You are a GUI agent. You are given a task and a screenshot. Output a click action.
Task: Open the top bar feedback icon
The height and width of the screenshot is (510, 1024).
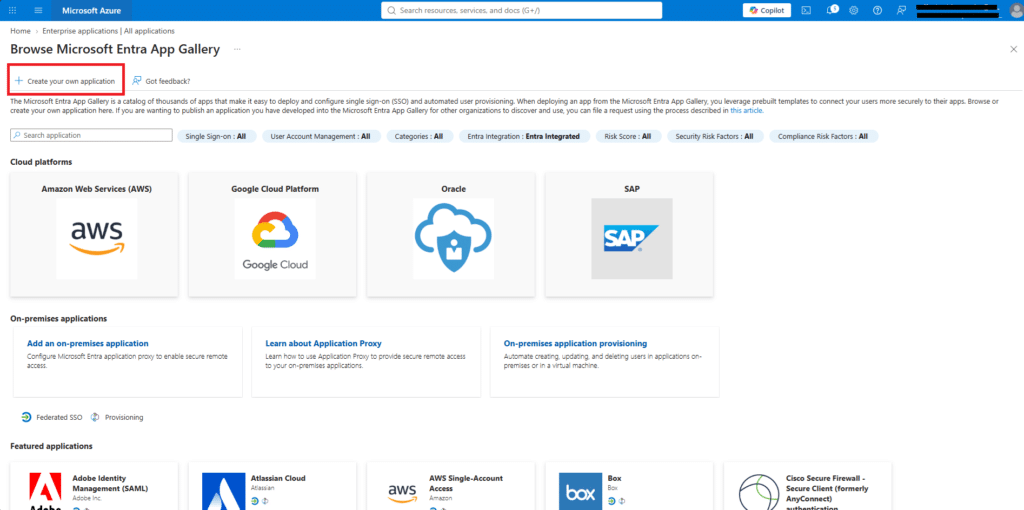click(x=901, y=10)
